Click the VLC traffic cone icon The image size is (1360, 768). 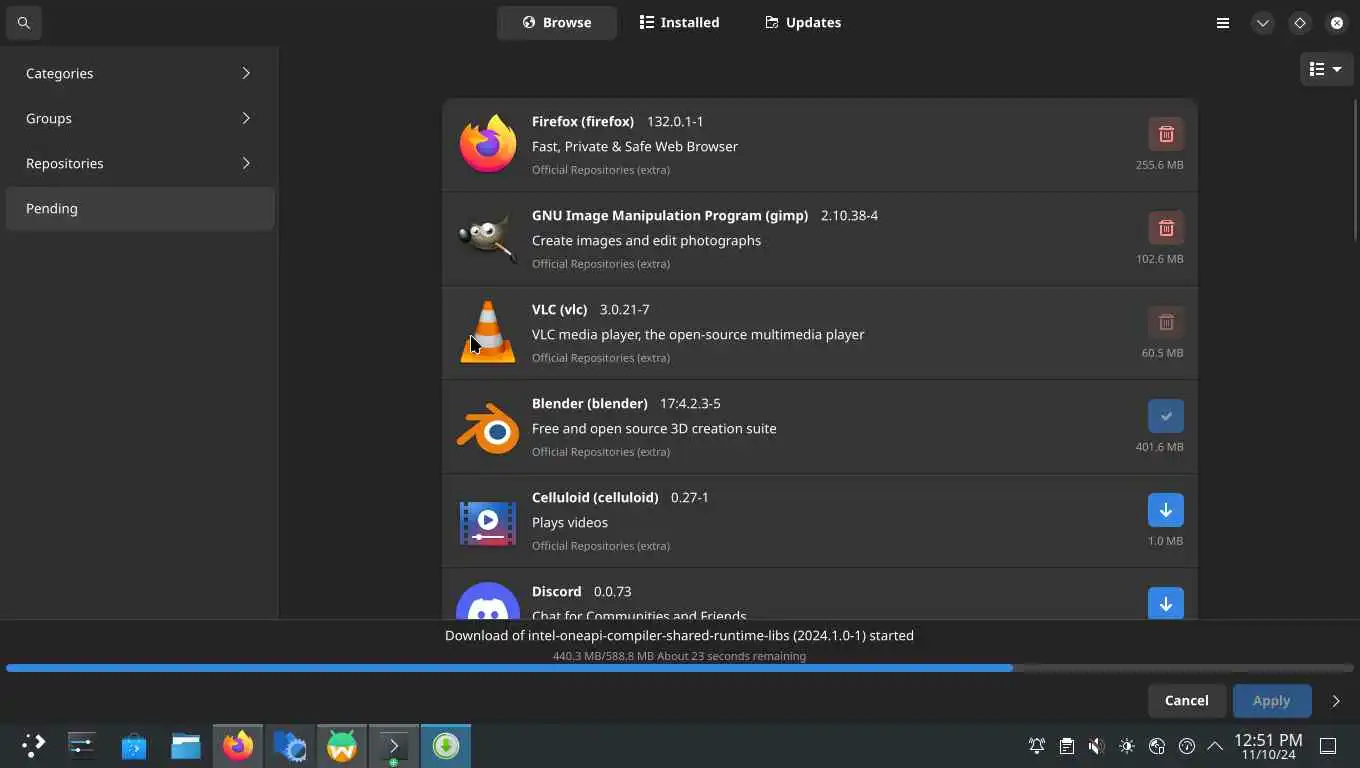pyautogui.click(x=488, y=332)
